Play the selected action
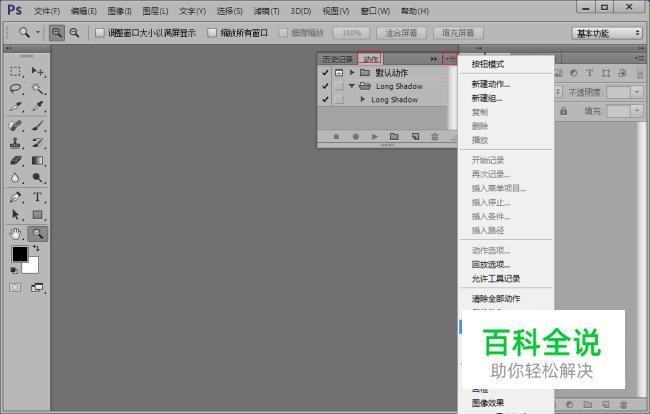Image resolution: width=650 pixels, height=414 pixels. [x=375, y=136]
